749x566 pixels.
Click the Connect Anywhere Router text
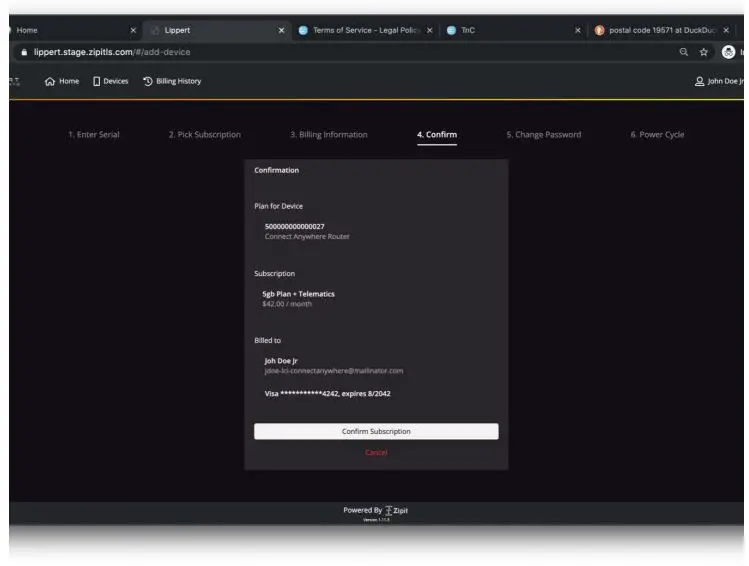(x=307, y=236)
